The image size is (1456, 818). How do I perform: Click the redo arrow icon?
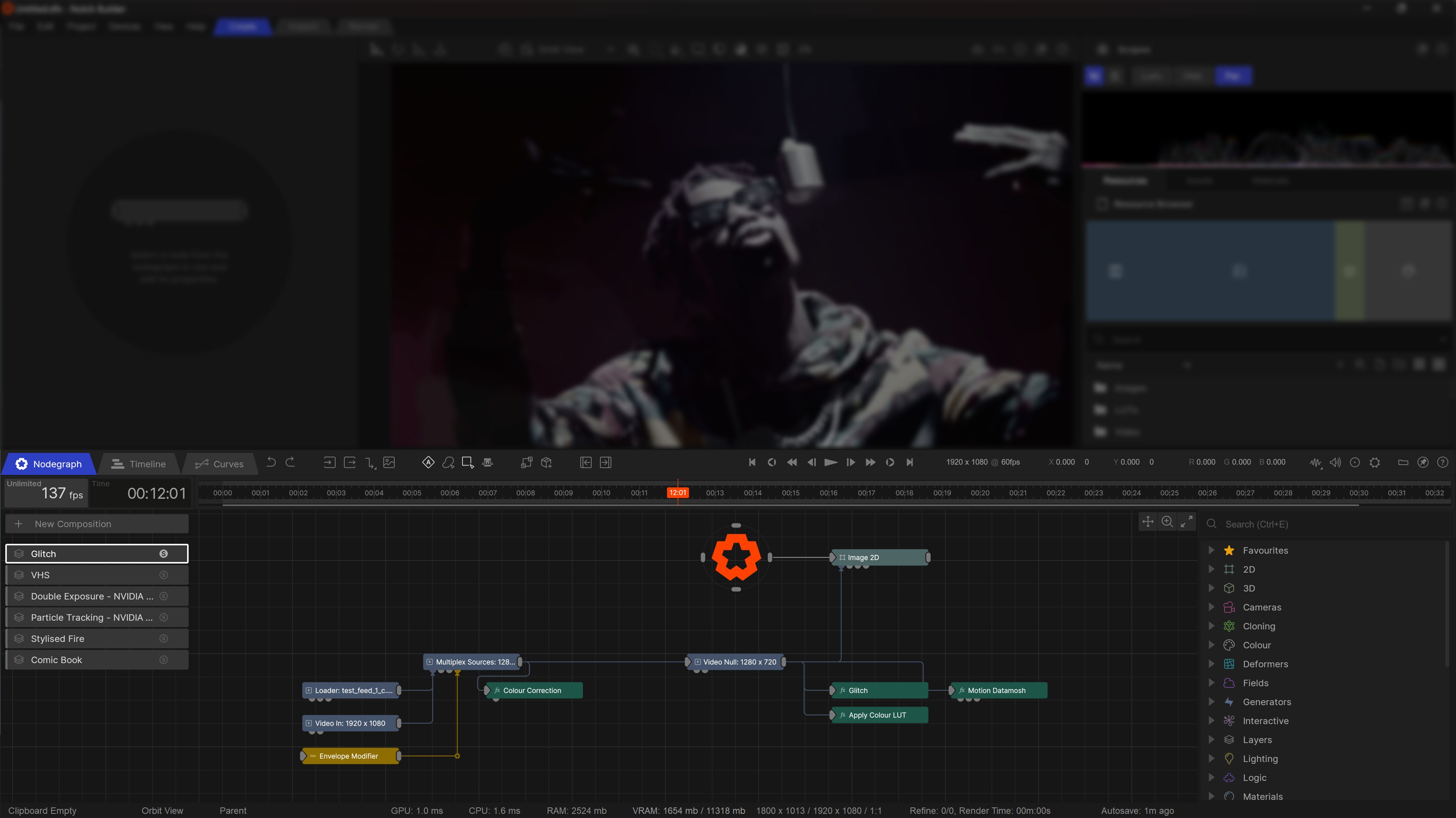(290, 462)
